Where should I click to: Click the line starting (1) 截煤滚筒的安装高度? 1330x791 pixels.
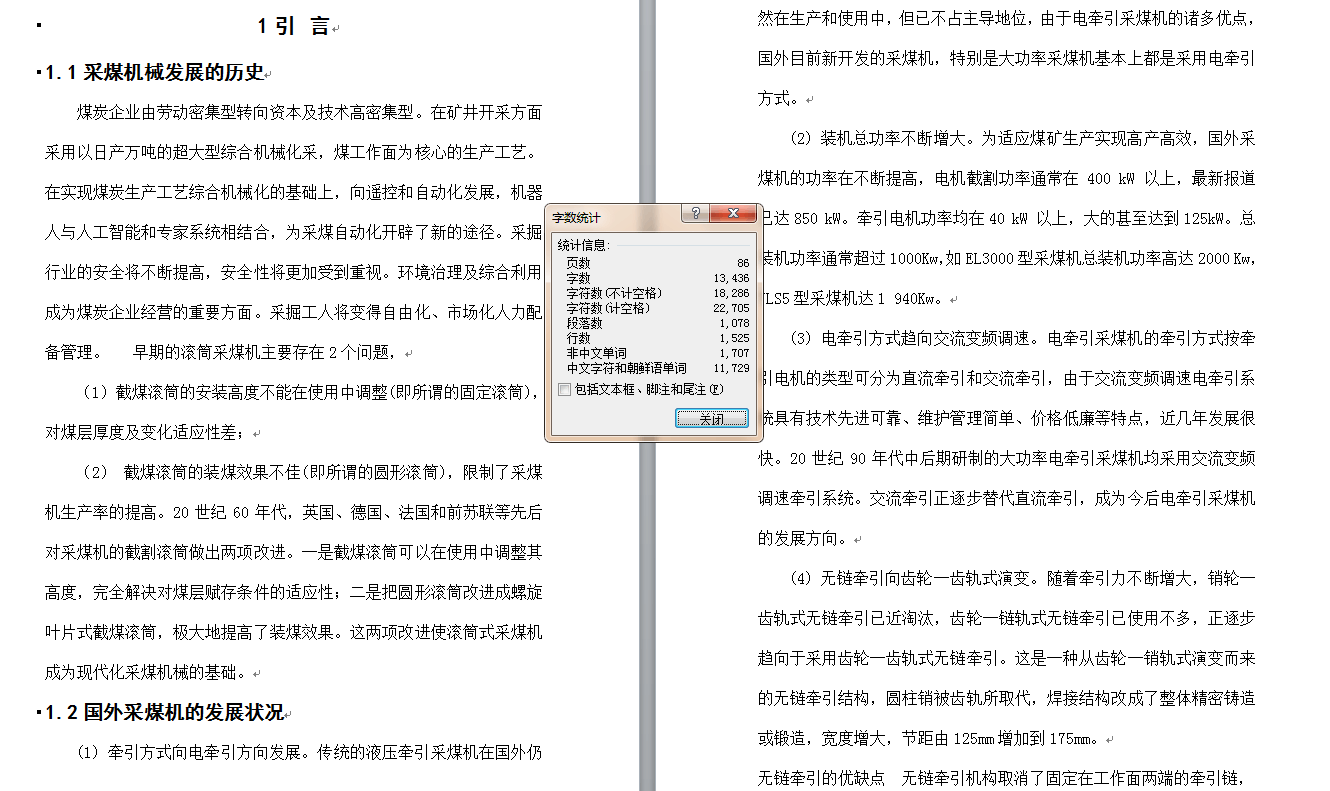pyautogui.click(x=310, y=393)
